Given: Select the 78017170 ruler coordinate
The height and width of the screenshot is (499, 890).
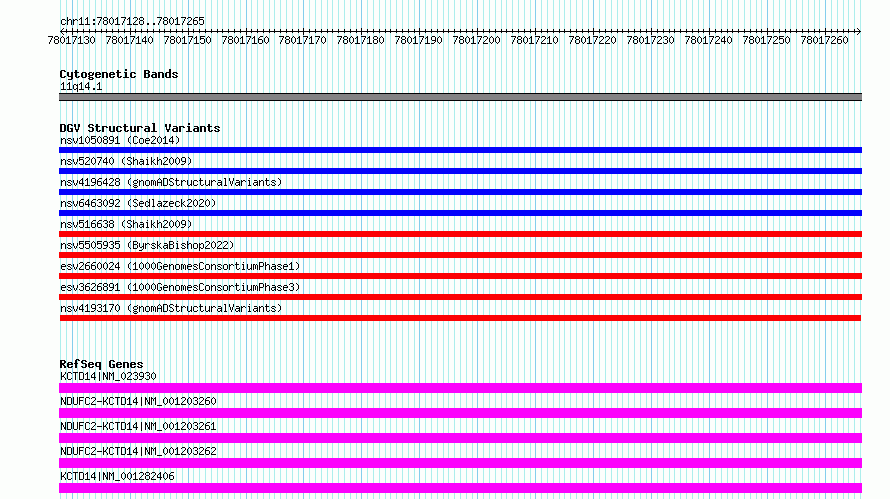Looking at the screenshot, I should pos(303,40).
